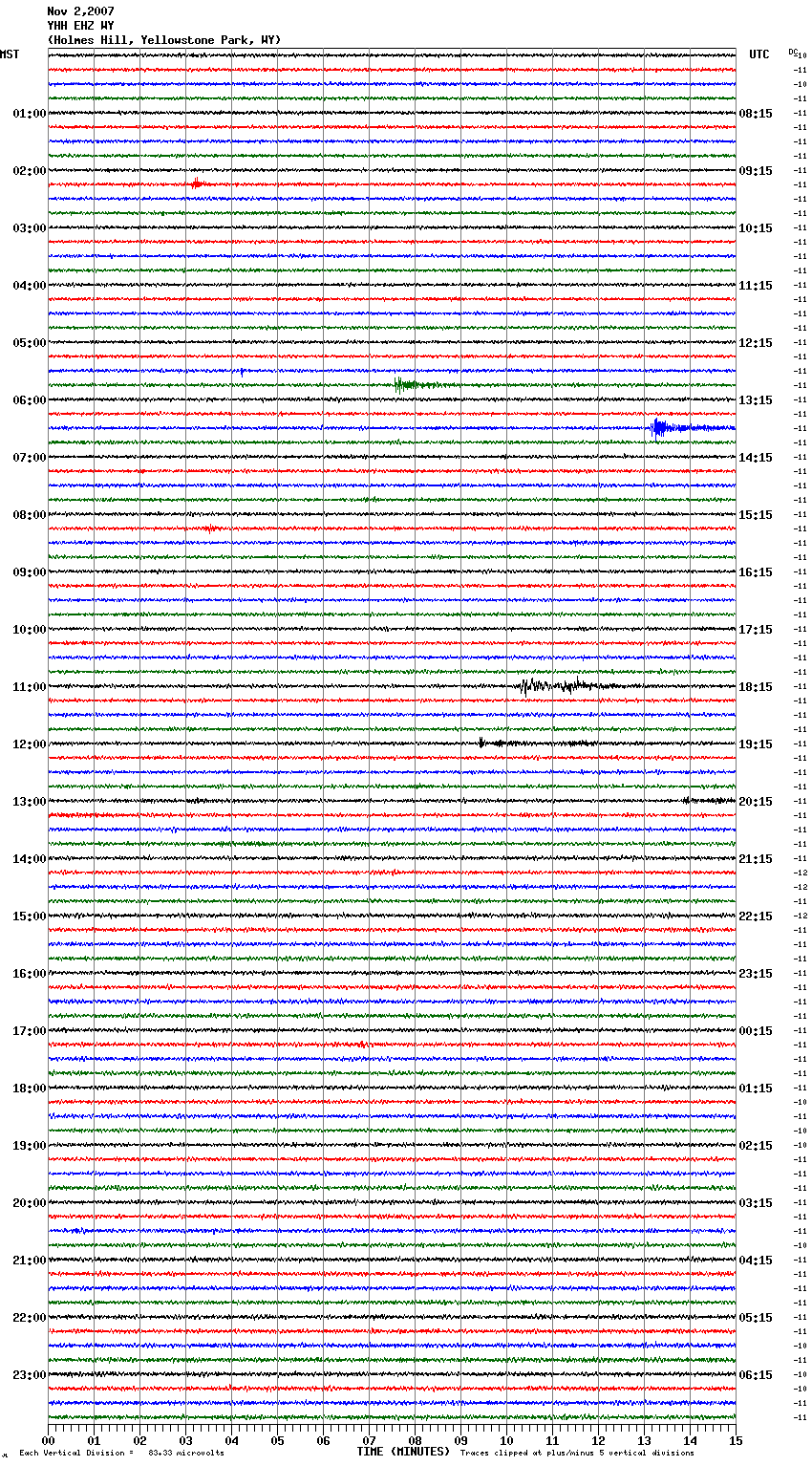The height and width of the screenshot is (1466, 812).
Task: Select the 06:00 MST time label
Action: click(x=30, y=400)
